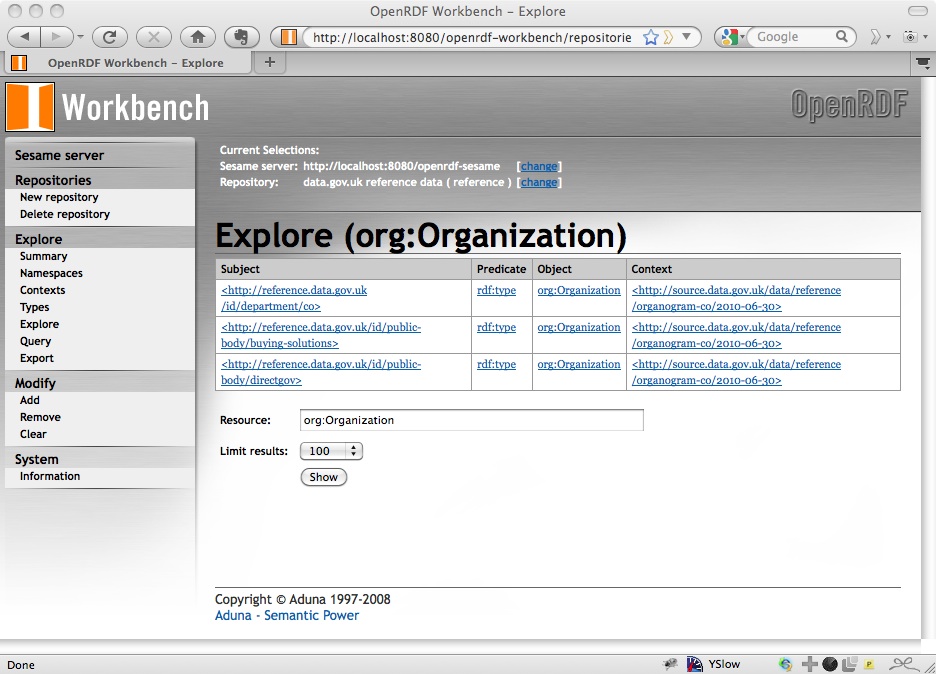Open Sesame server in sidebar
Image resolution: width=936 pixels, height=674 pixels.
59,155
